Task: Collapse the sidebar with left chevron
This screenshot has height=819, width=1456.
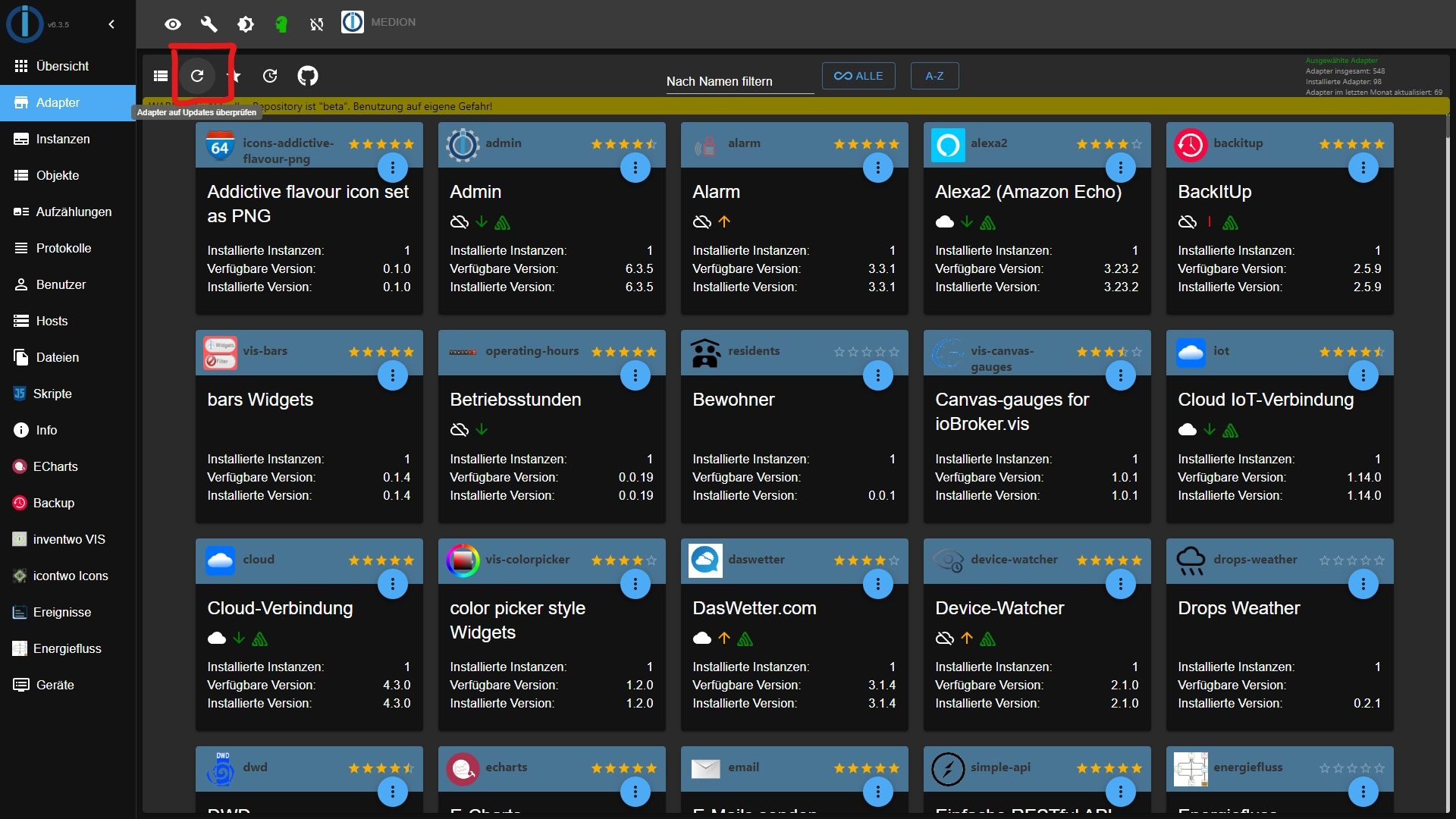Action: click(x=111, y=24)
